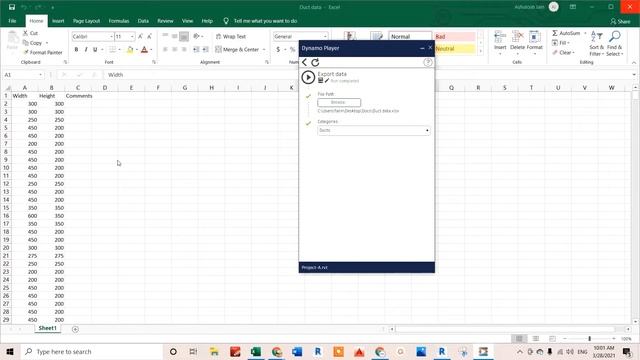Decrease indent icon
Image resolution: width=640 pixels, height=360 pixels.
point(196,49)
